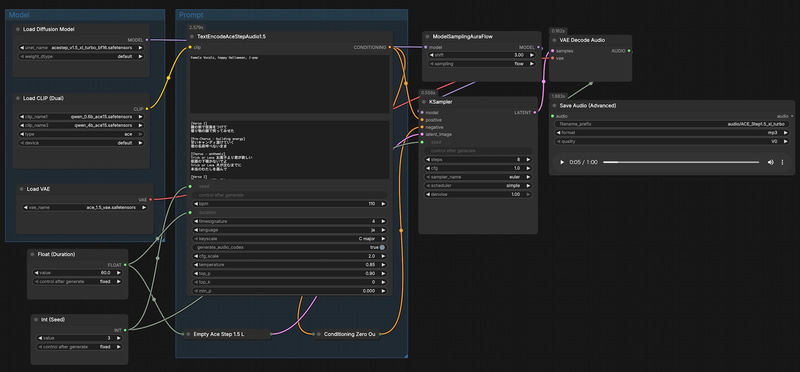Click the INT output socket on Int (Seed)
The height and width of the screenshot is (372, 800).
pos(125,330)
